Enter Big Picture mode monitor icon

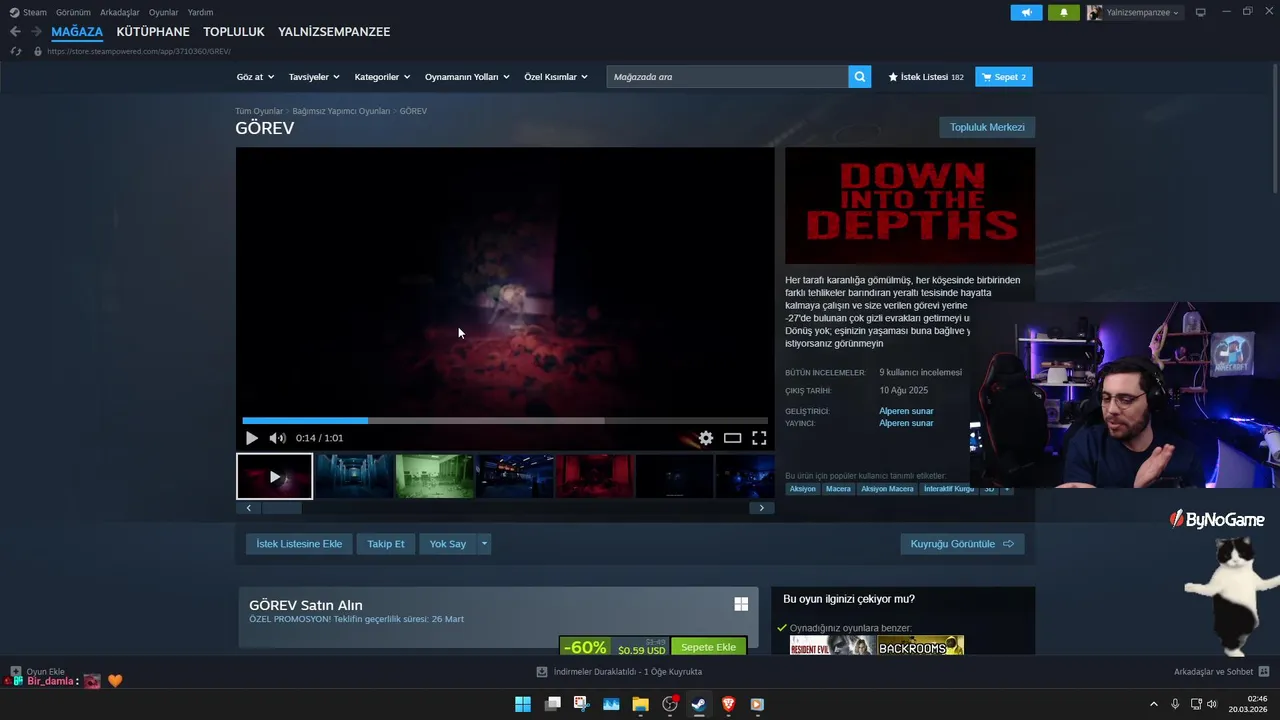tap(1201, 12)
